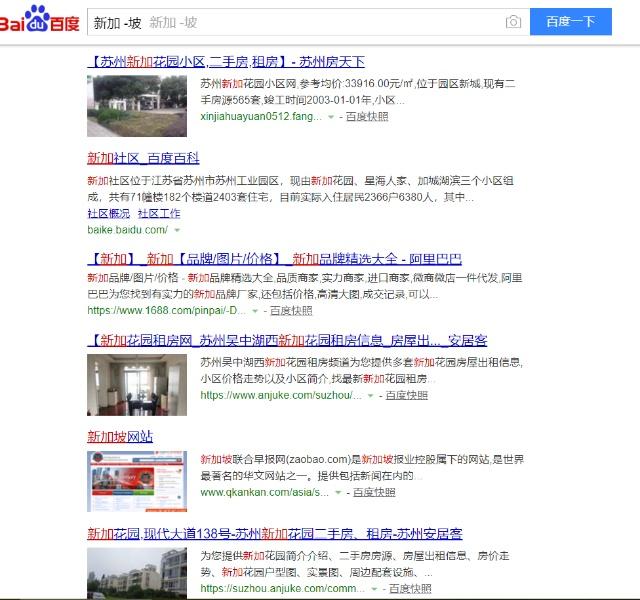Open 百度快照 for xinjiahuayuan0512.fang result
Screen dimensions: 640x600
tap(367, 117)
